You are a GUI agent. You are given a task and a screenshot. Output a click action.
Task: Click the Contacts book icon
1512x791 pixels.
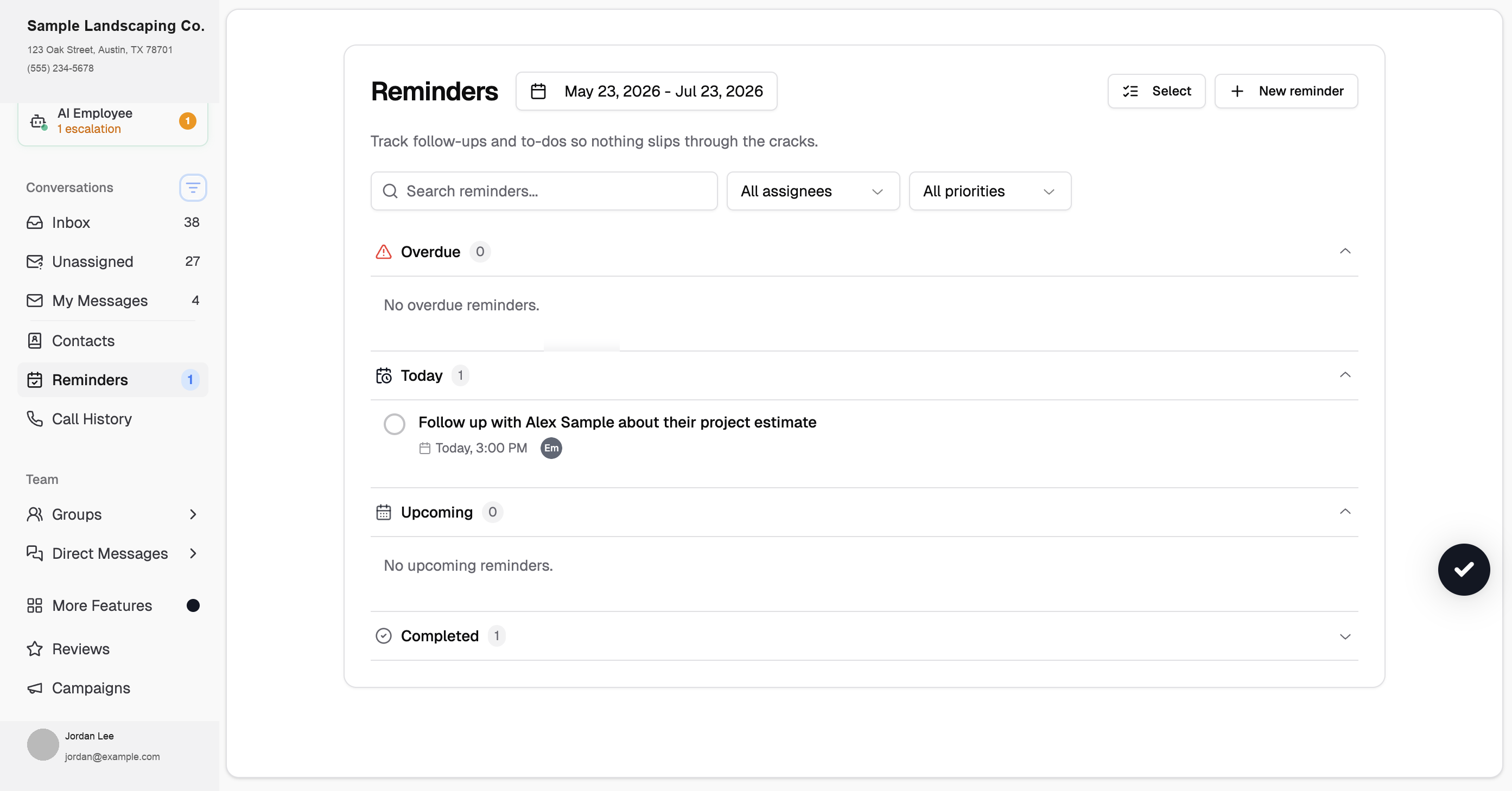[x=35, y=340]
